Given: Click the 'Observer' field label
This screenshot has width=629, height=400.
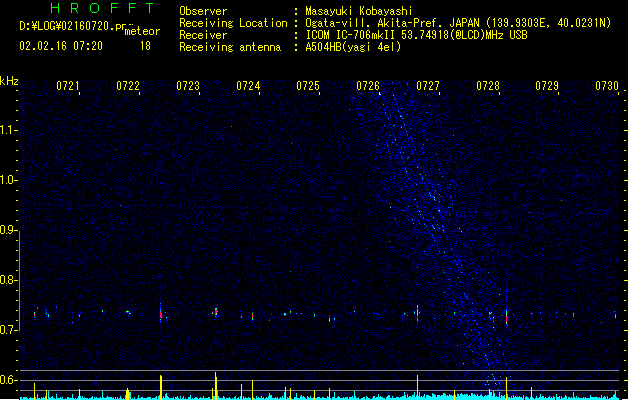Looking at the screenshot, I should tap(203, 11).
